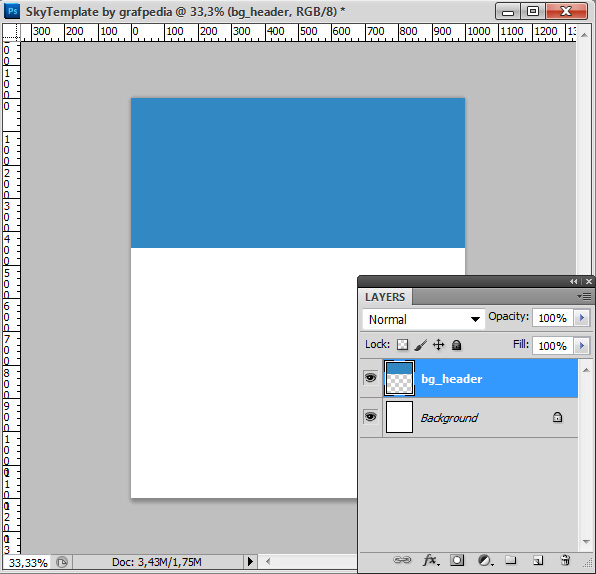Image resolution: width=596 pixels, height=574 pixels.
Task: Open the Fill slider arrow
Action: [582, 346]
